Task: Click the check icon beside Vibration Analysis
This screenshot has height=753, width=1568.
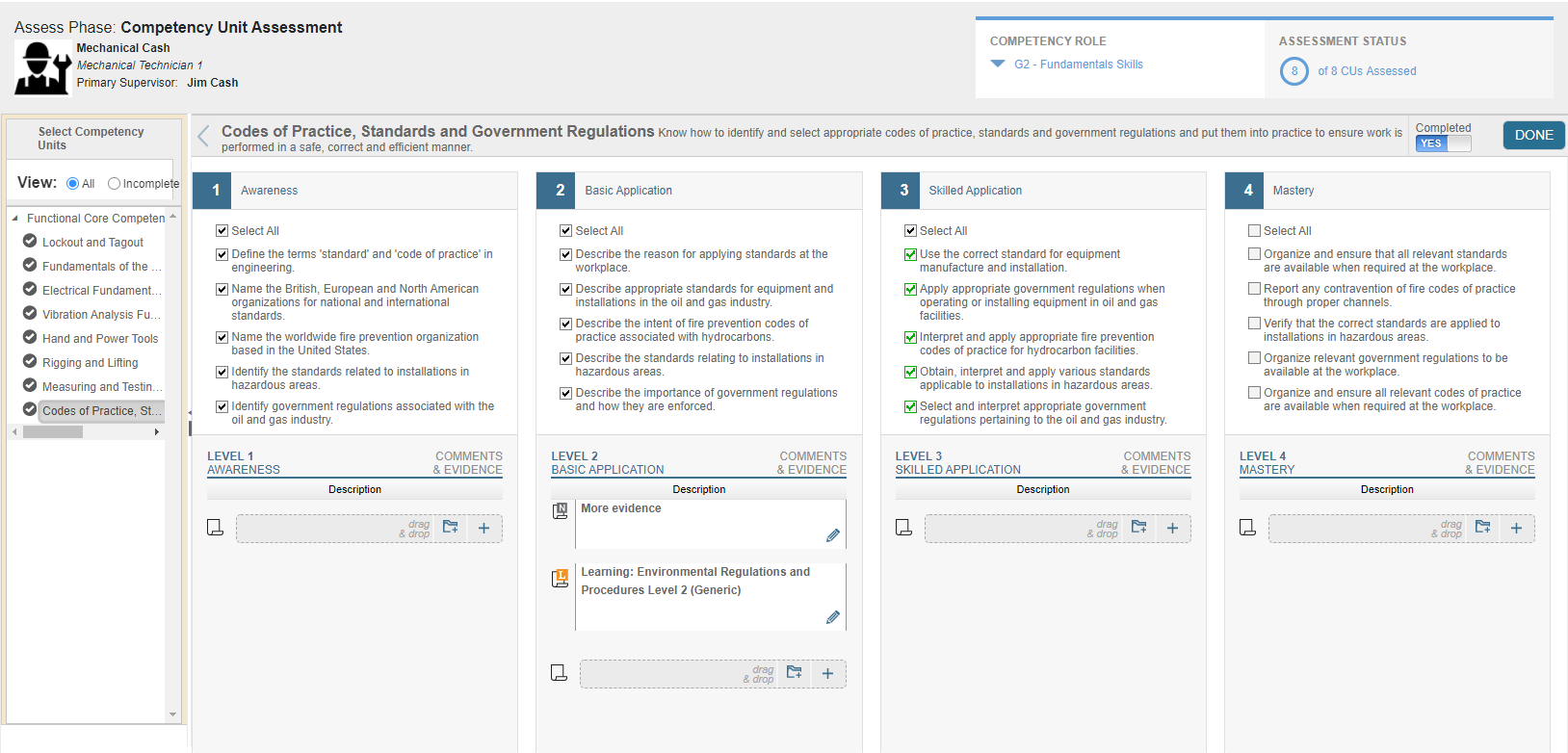Action: tap(30, 313)
